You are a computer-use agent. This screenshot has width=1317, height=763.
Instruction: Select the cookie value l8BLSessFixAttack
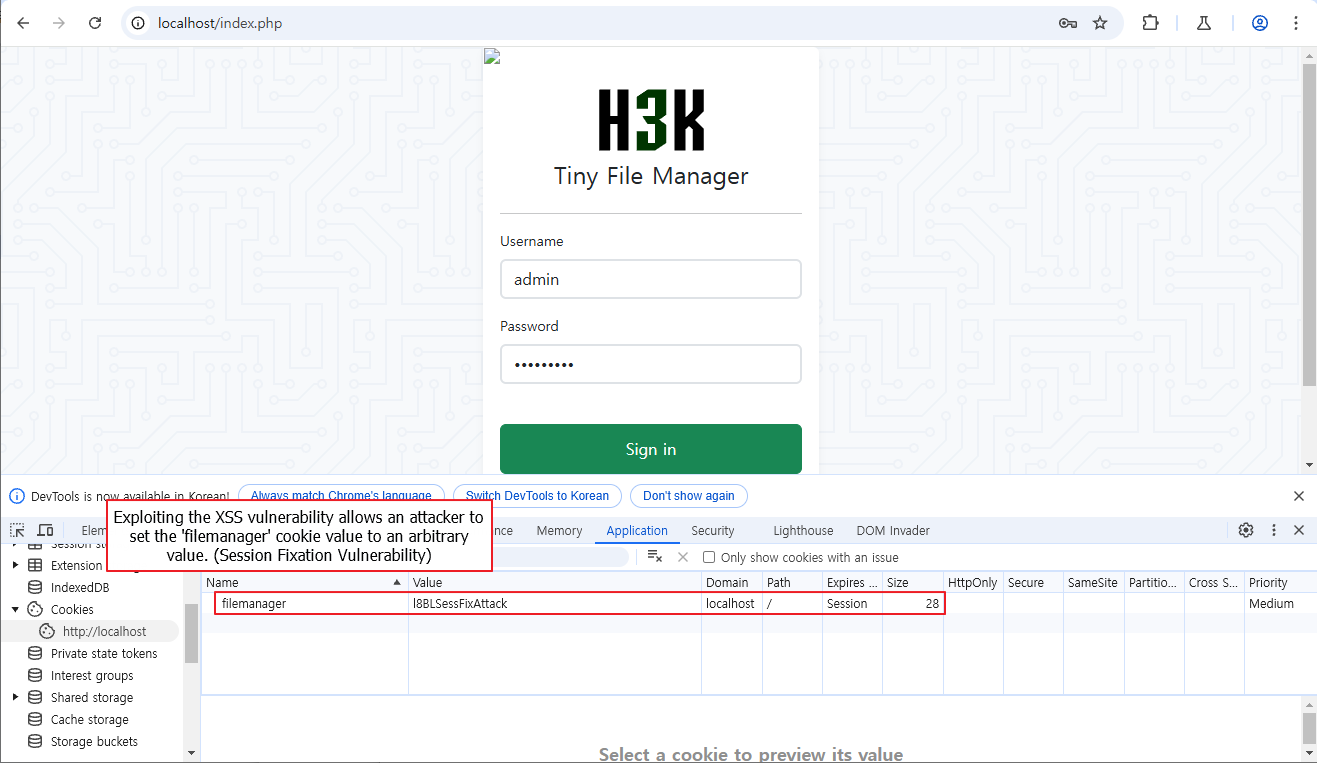tap(555, 604)
